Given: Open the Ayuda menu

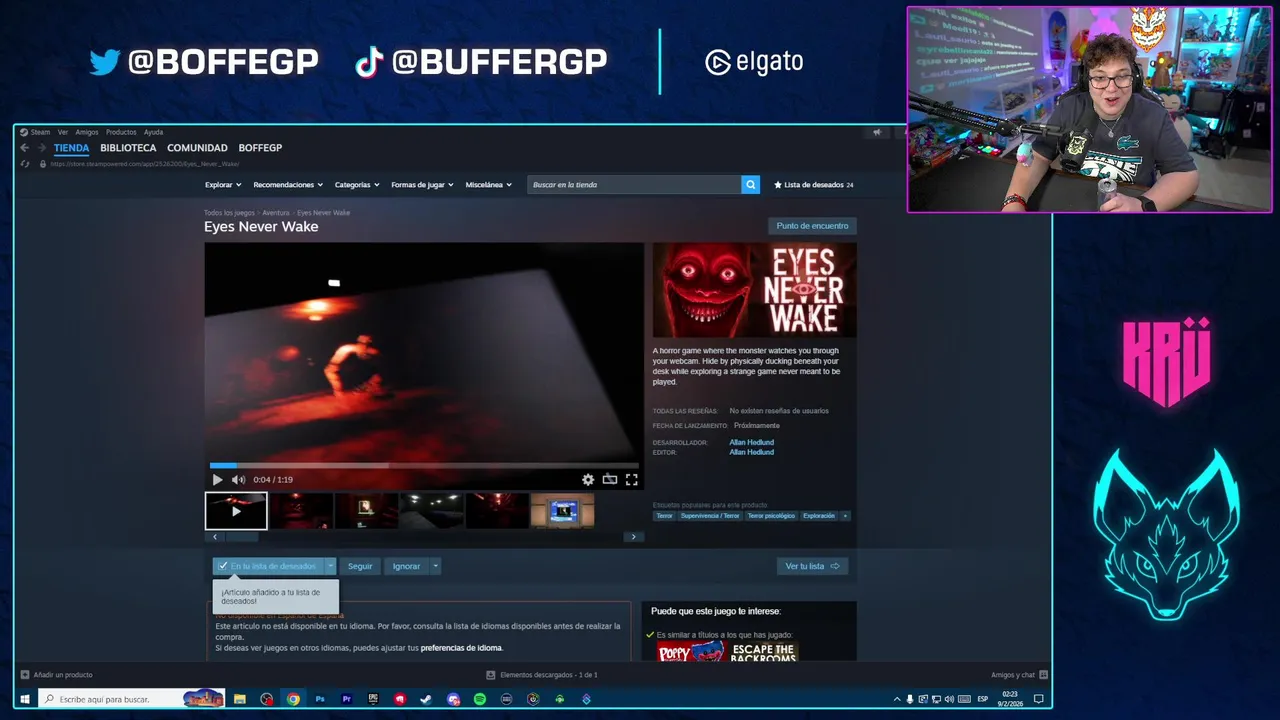Looking at the screenshot, I should [x=153, y=132].
